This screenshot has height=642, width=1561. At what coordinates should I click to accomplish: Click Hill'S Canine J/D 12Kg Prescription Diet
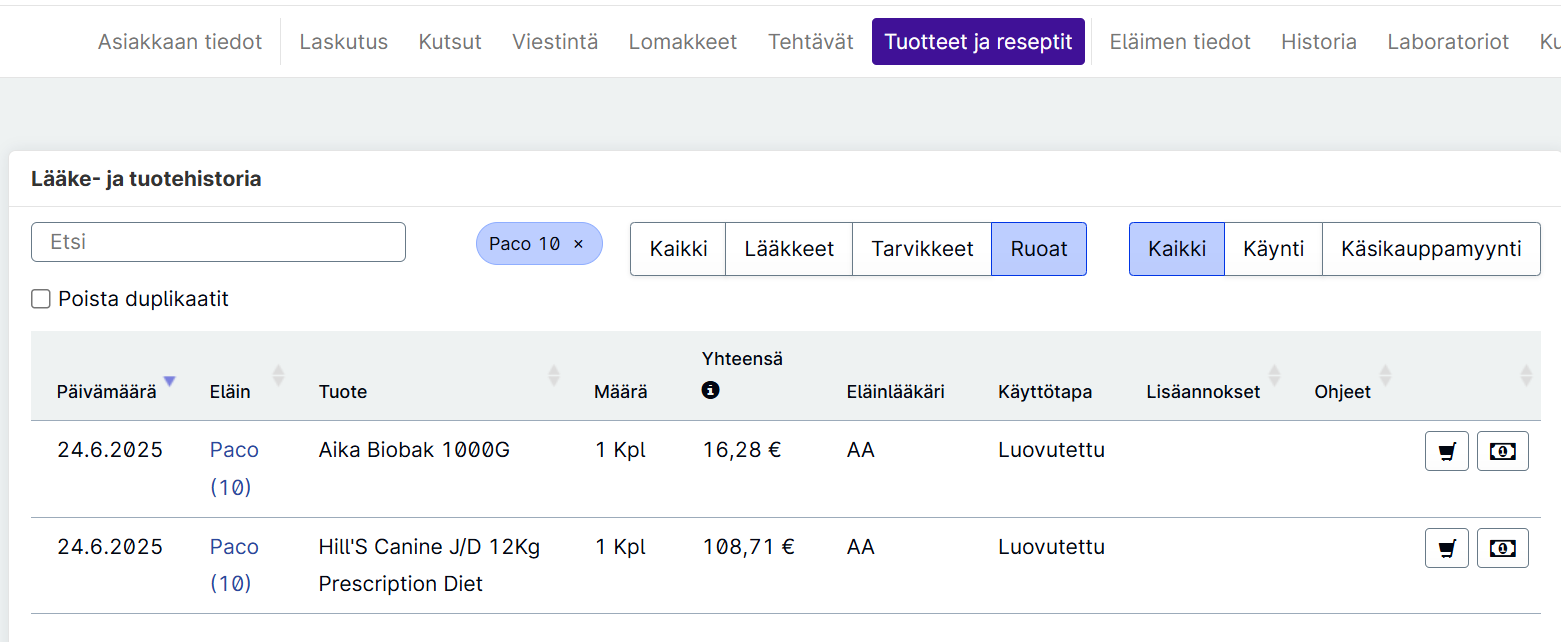tap(429, 565)
